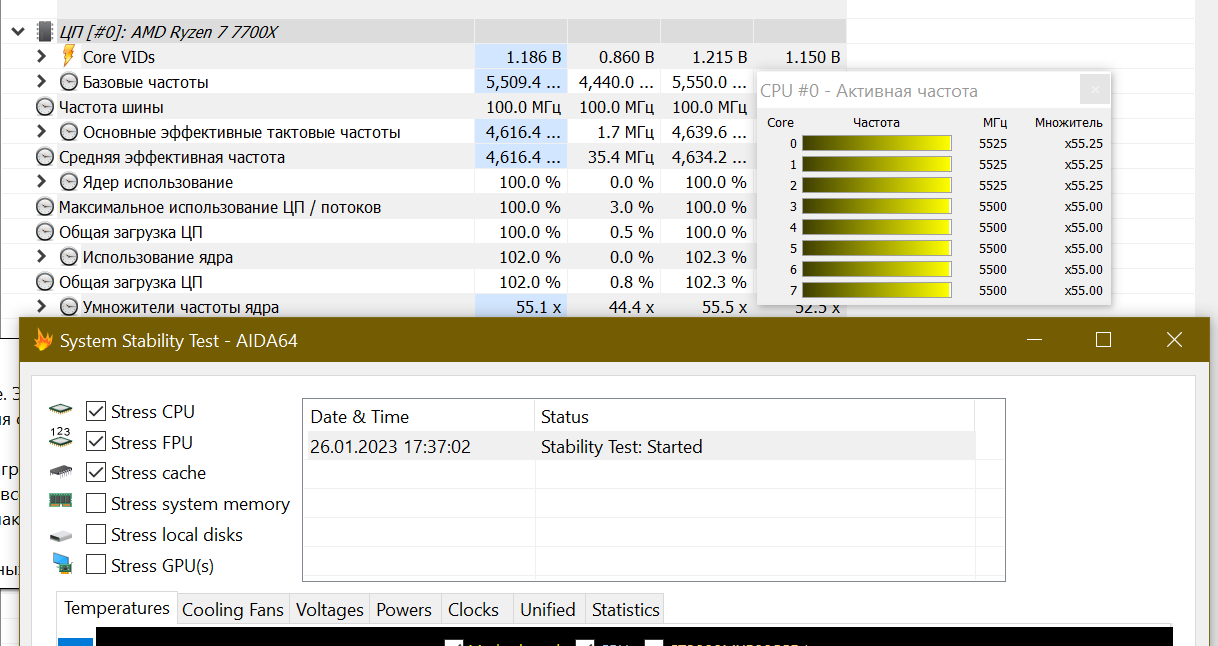This screenshot has width=1218, height=646.
Task: Click the cache chip icon next to Stress cache
Action: click(61, 472)
